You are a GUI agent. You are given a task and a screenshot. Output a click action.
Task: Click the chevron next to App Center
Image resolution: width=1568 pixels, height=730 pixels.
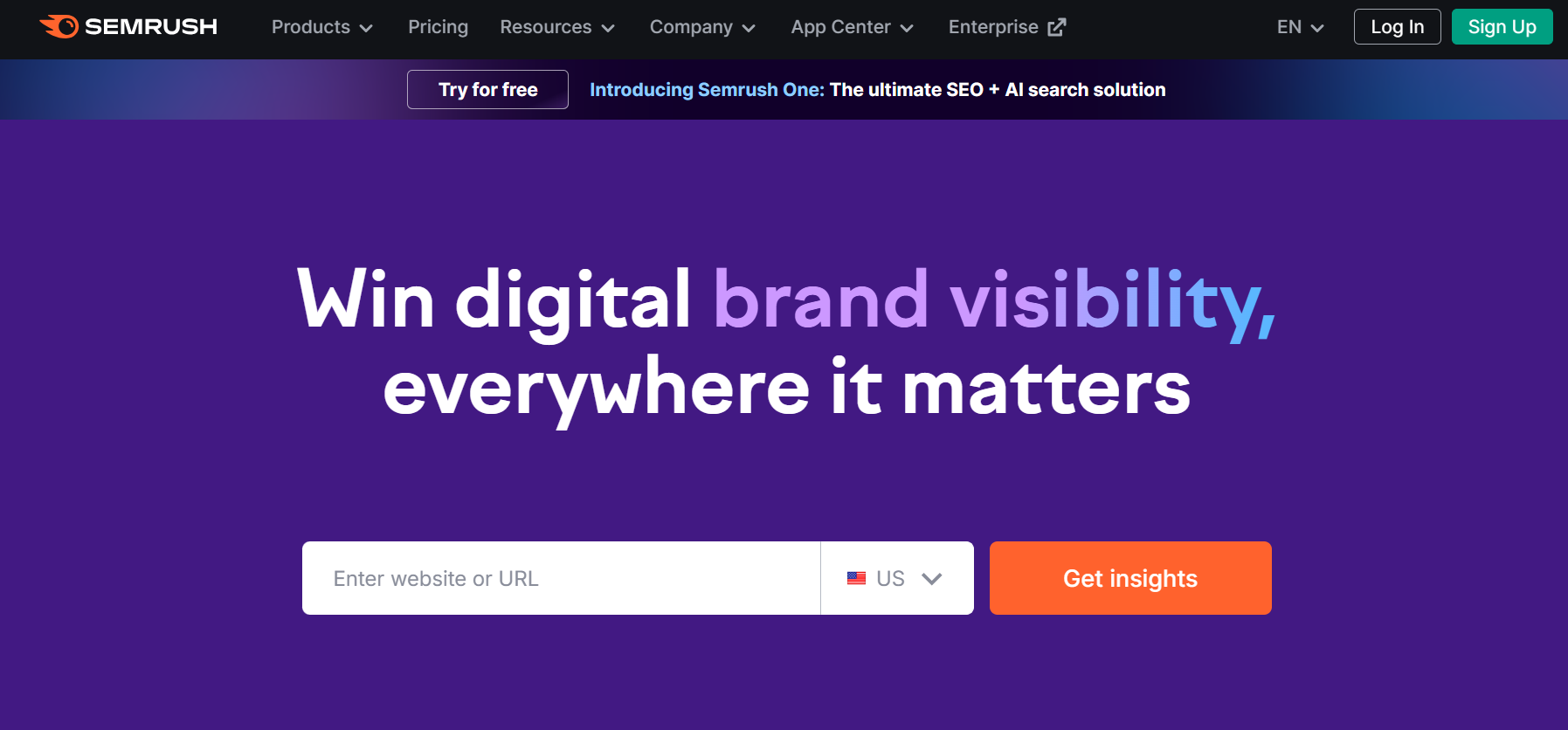[x=907, y=28]
